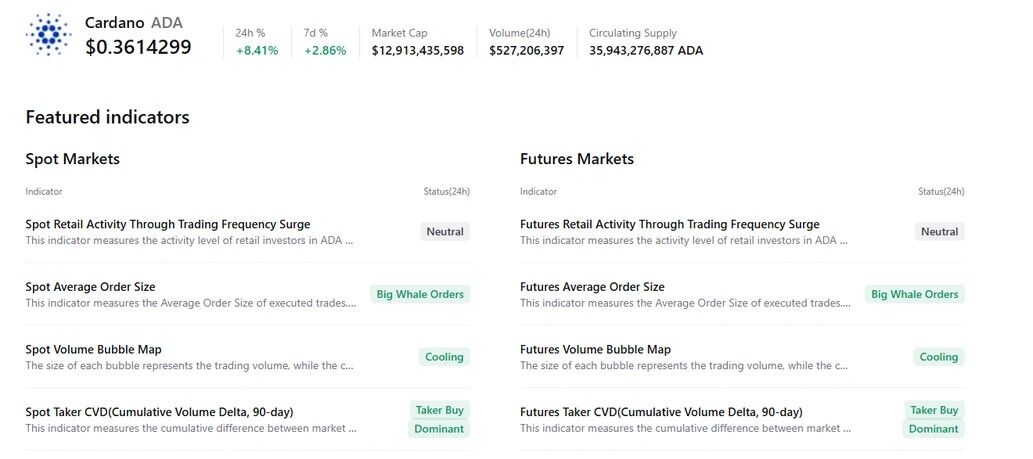Open the Futures Taker CVD indicator

tap(661, 412)
